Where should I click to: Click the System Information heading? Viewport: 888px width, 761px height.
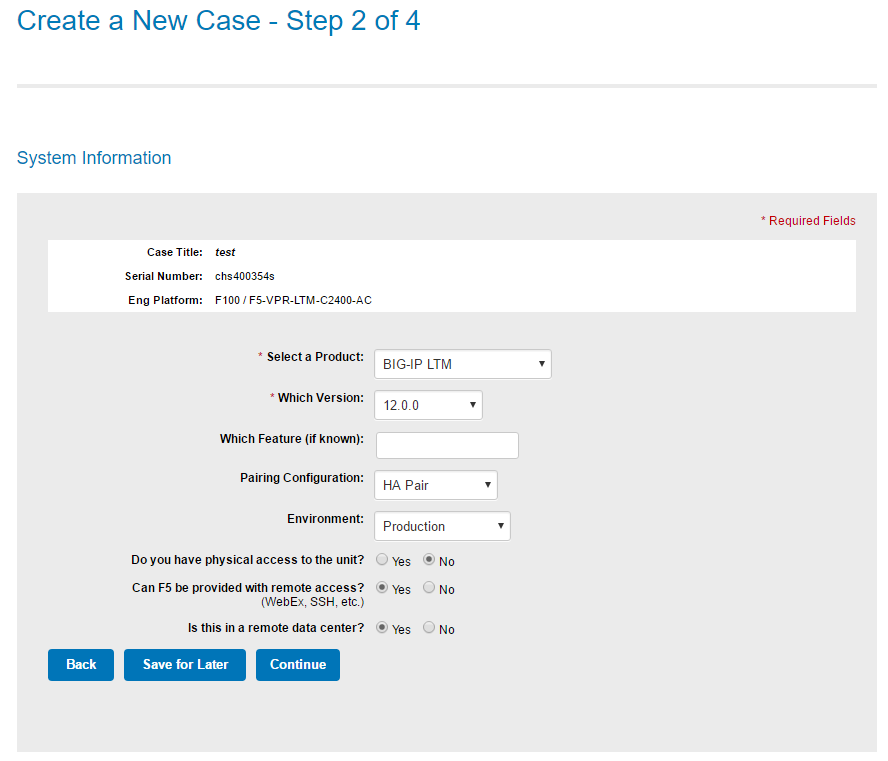click(x=94, y=157)
